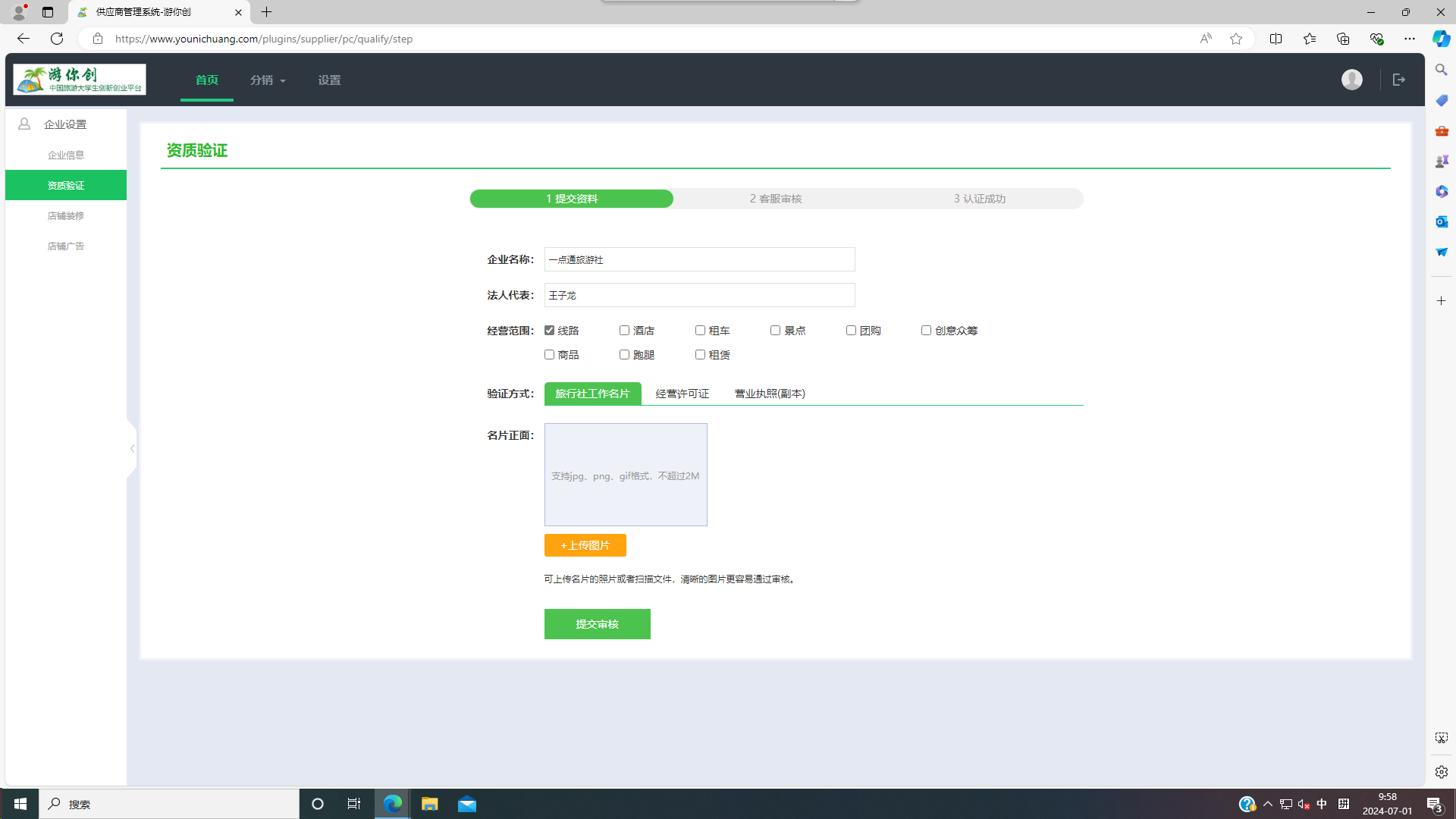Click the 企业名称 input field
Image resolution: width=1456 pixels, height=819 pixels.
click(699, 259)
